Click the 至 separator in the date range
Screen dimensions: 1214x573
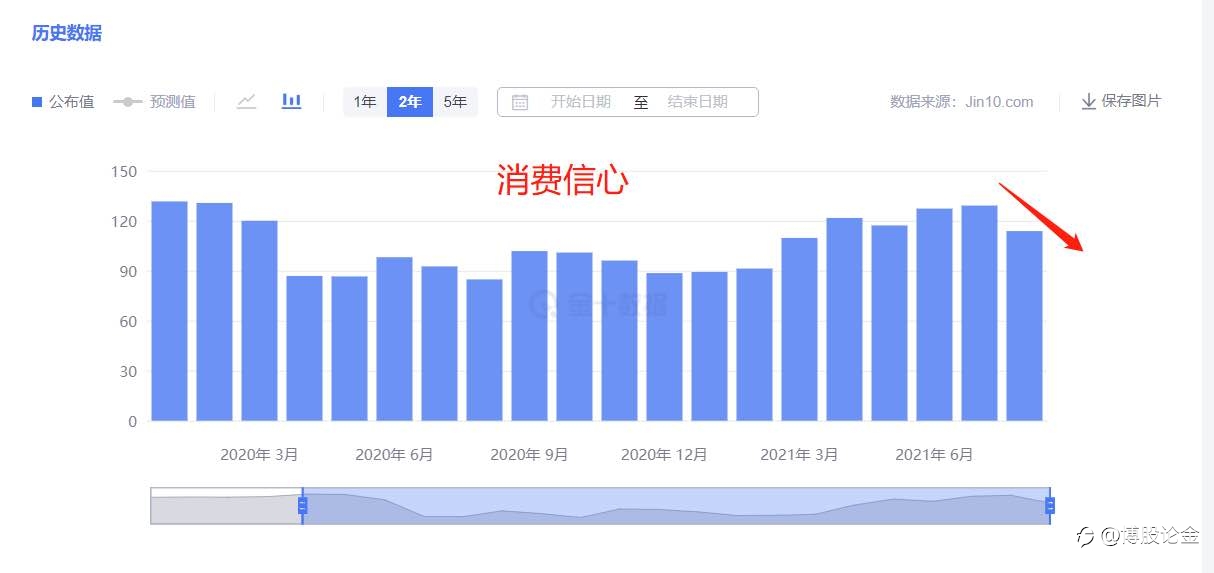640,102
